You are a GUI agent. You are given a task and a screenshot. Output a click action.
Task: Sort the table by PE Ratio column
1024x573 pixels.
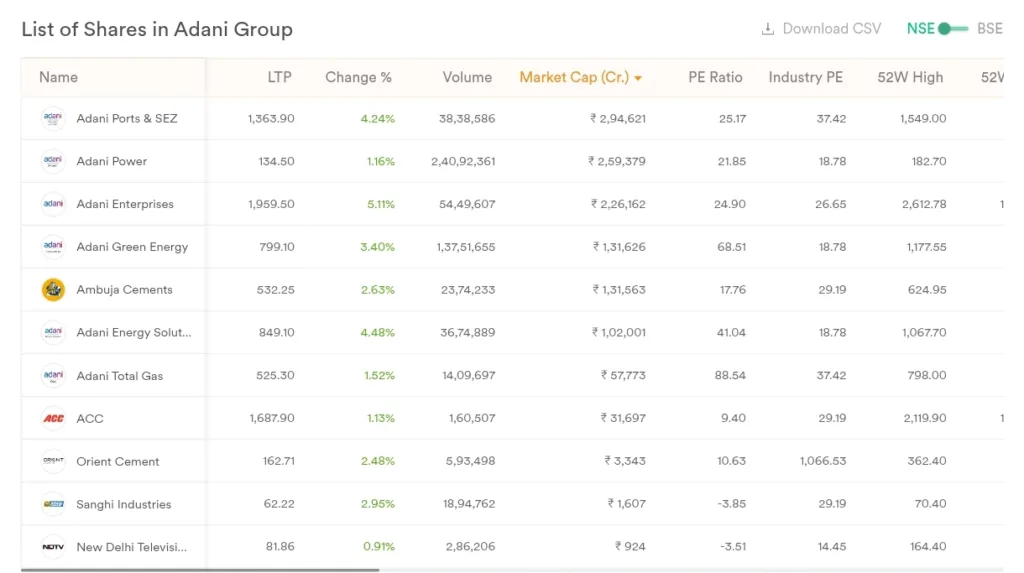point(715,77)
